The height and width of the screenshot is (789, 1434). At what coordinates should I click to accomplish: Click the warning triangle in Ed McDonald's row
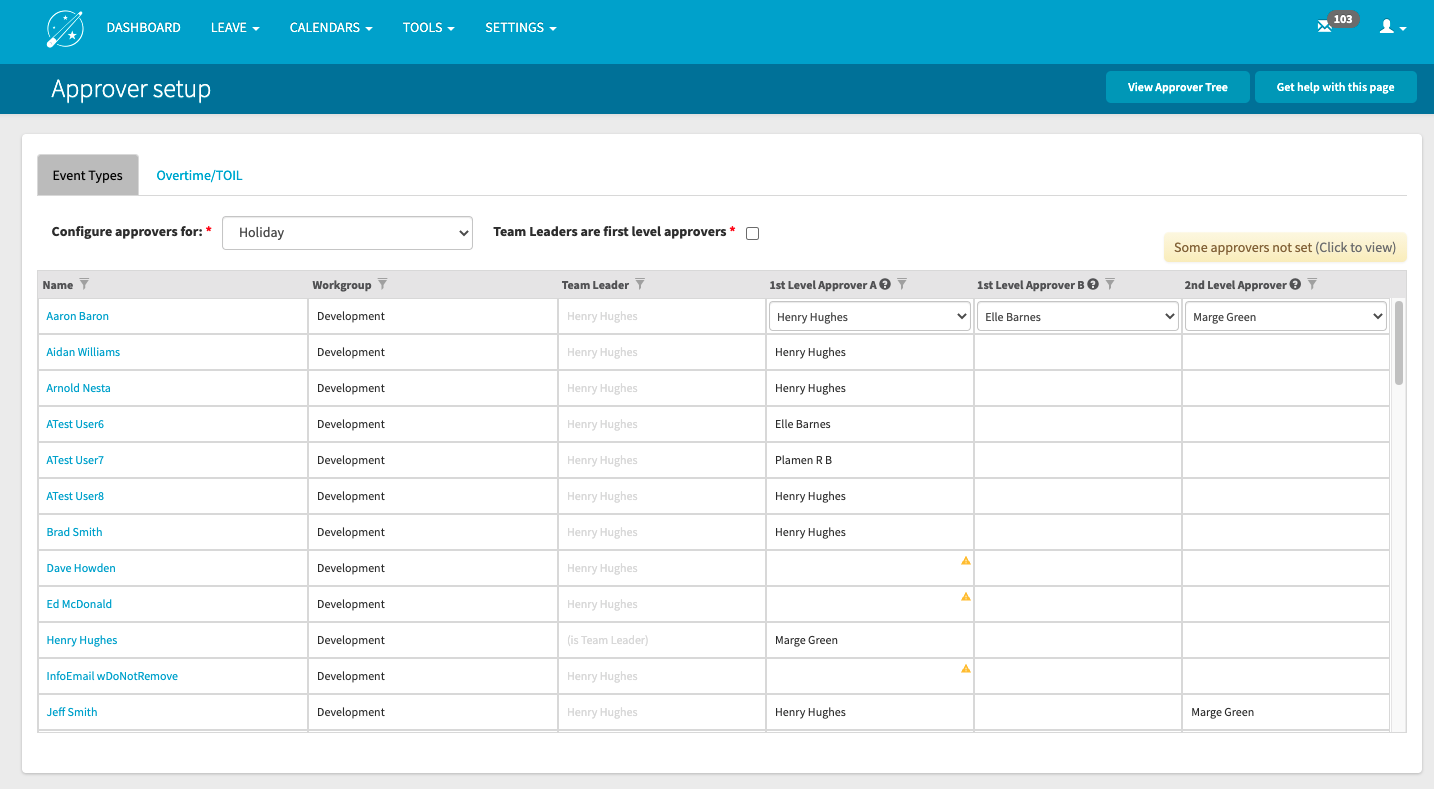point(965,597)
